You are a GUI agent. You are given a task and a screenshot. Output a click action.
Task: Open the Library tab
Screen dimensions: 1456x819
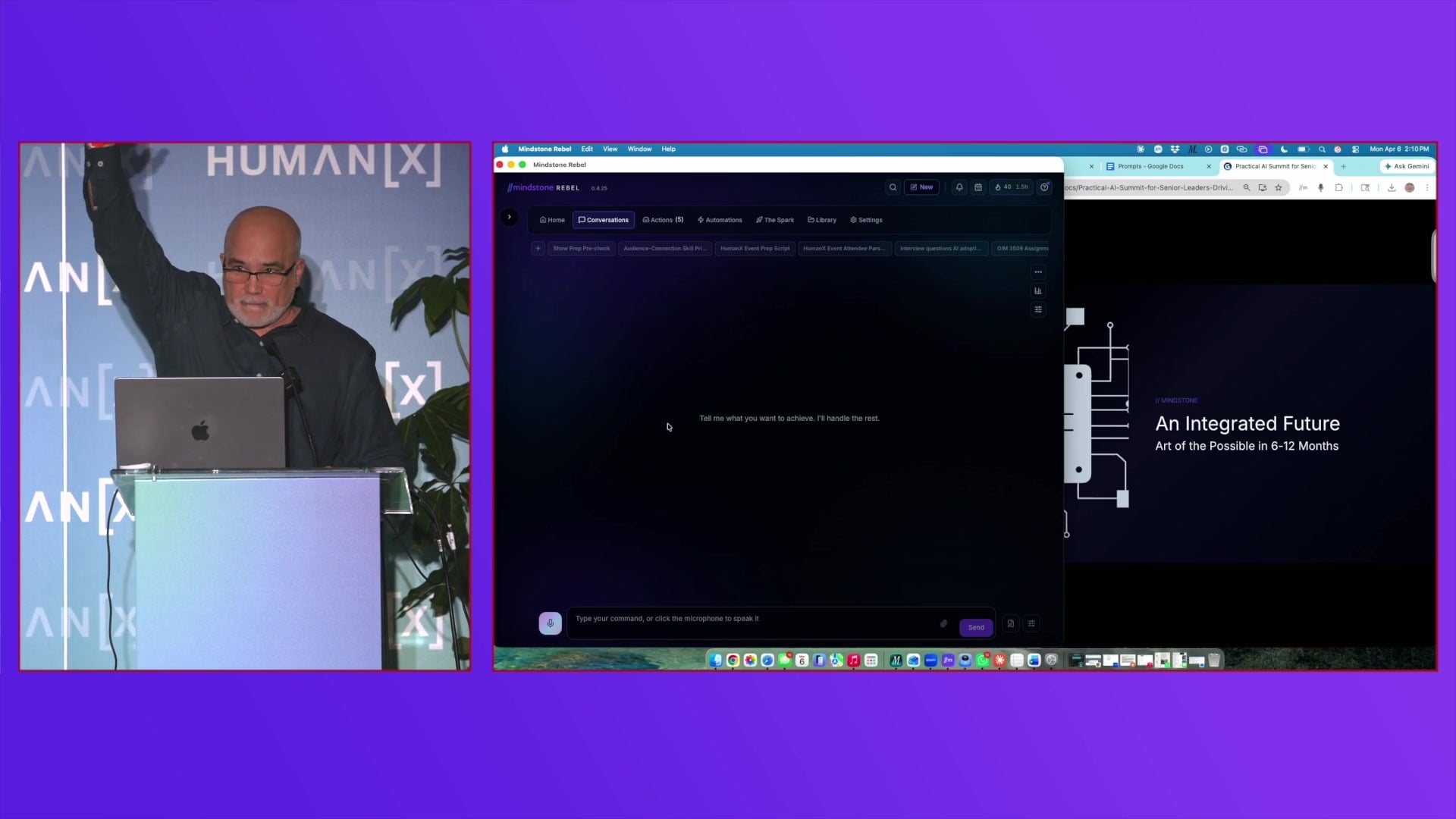(822, 220)
